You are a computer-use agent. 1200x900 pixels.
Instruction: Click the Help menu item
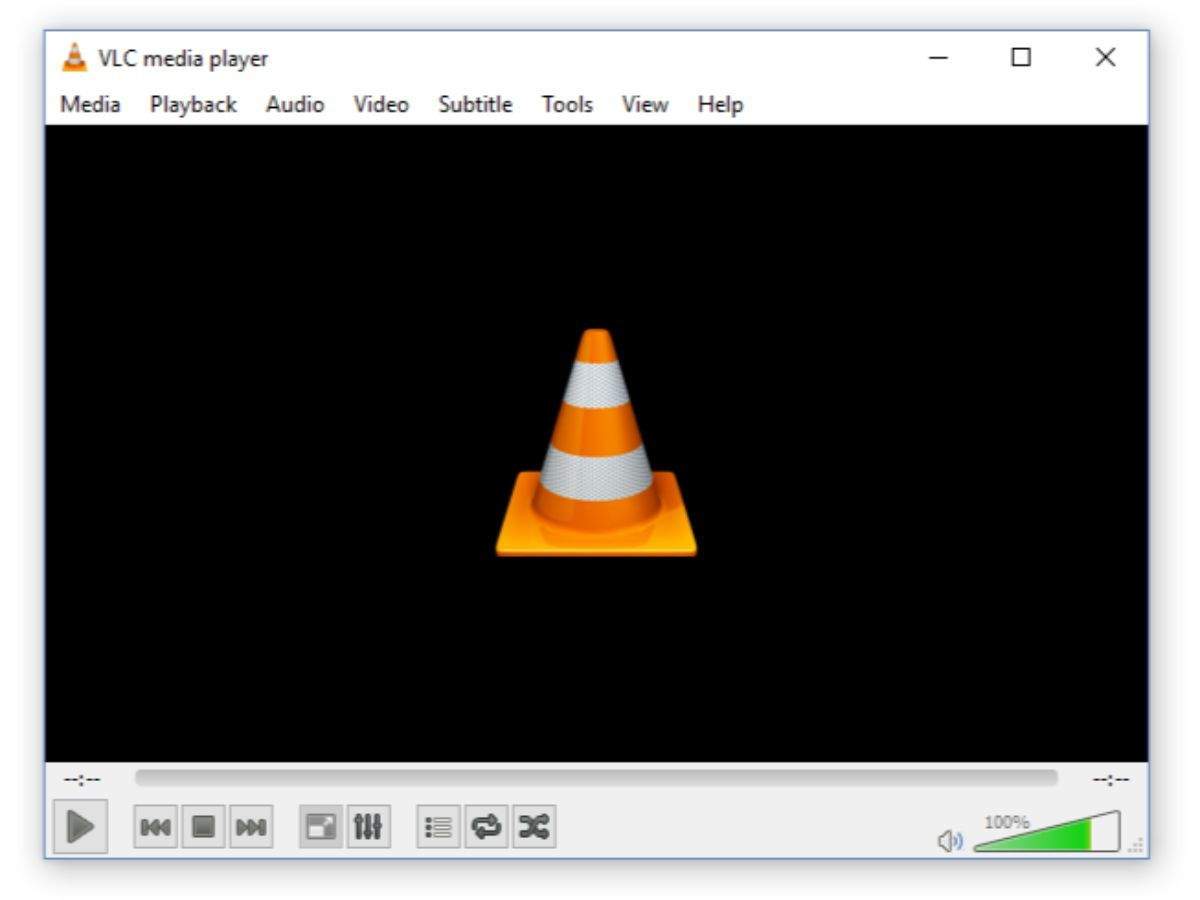(x=720, y=104)
